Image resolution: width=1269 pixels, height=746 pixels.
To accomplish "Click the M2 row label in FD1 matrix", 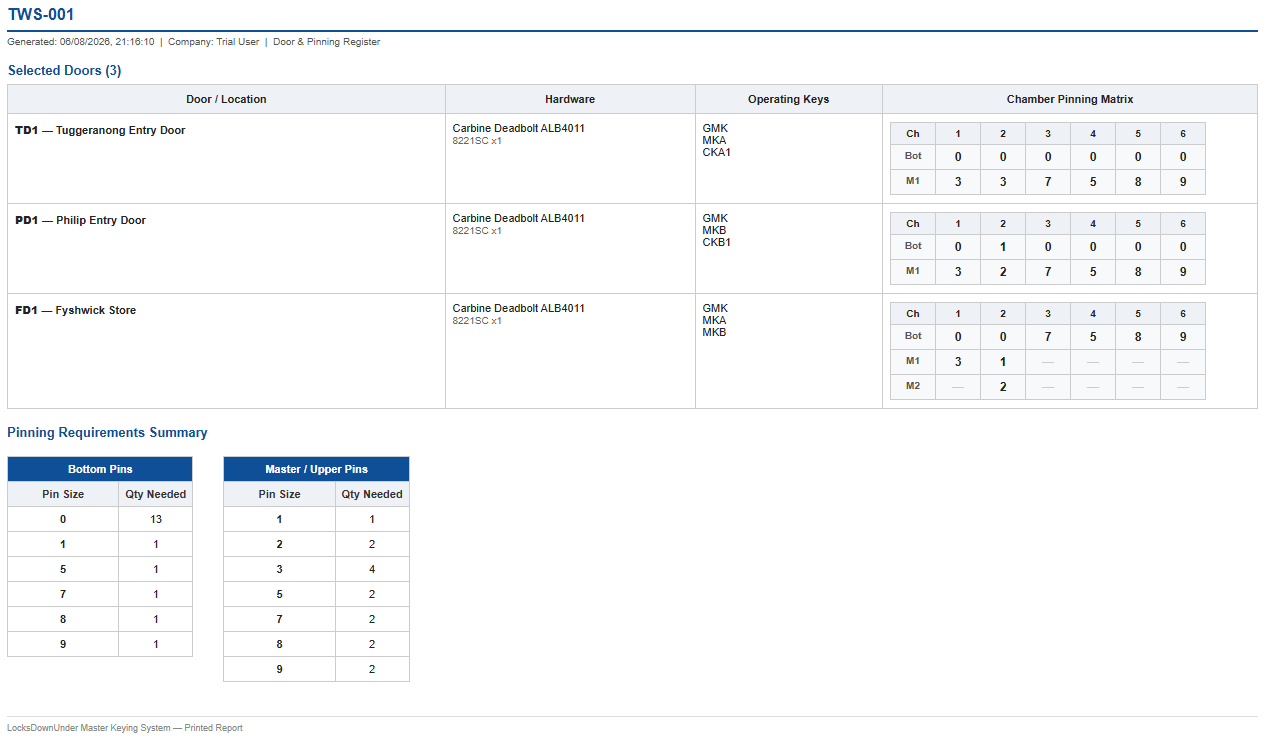I will click(x=913, y=386).
